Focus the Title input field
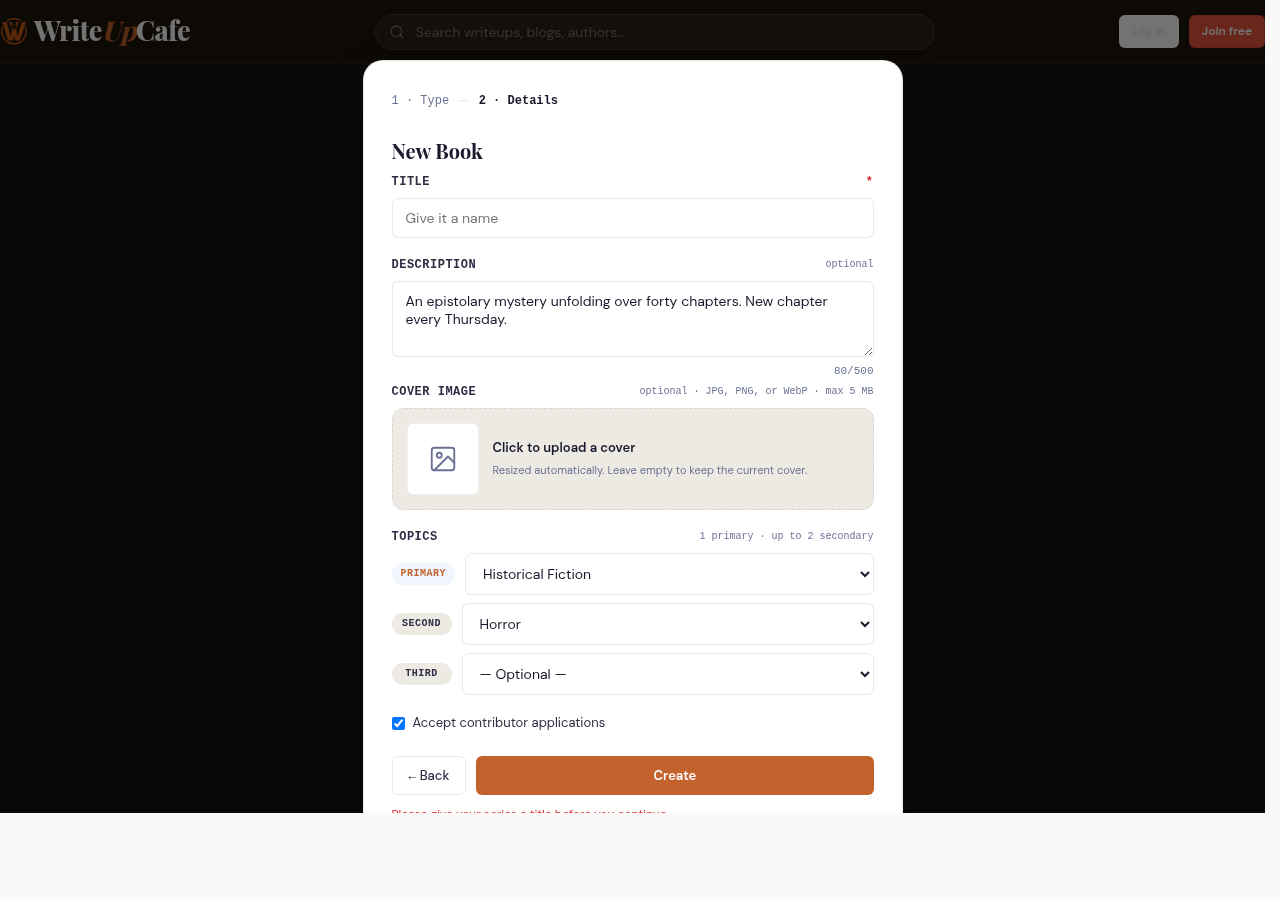The height and width of the screenshot is (900, 1280). tap(633, 218)
